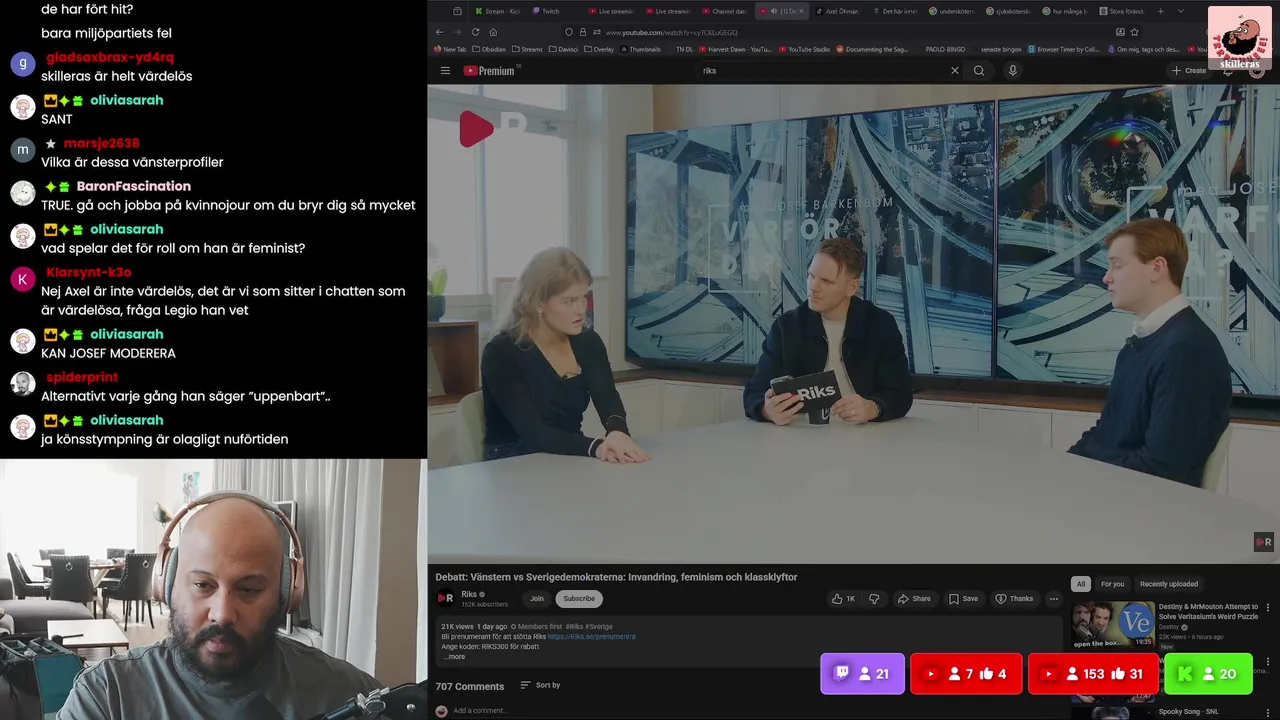Image resolution: width=1280 pixels, height=720 pixels.
Task: Switch to the 'Stream - Kick' tab
Action: click(497, 11)
